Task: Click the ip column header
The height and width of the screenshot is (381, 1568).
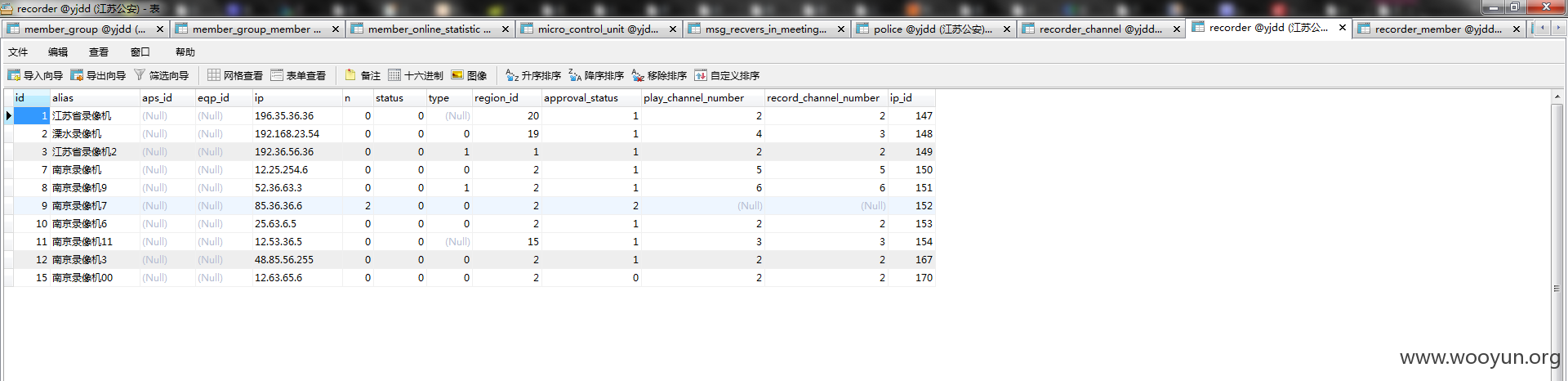Action: (297, 97)
